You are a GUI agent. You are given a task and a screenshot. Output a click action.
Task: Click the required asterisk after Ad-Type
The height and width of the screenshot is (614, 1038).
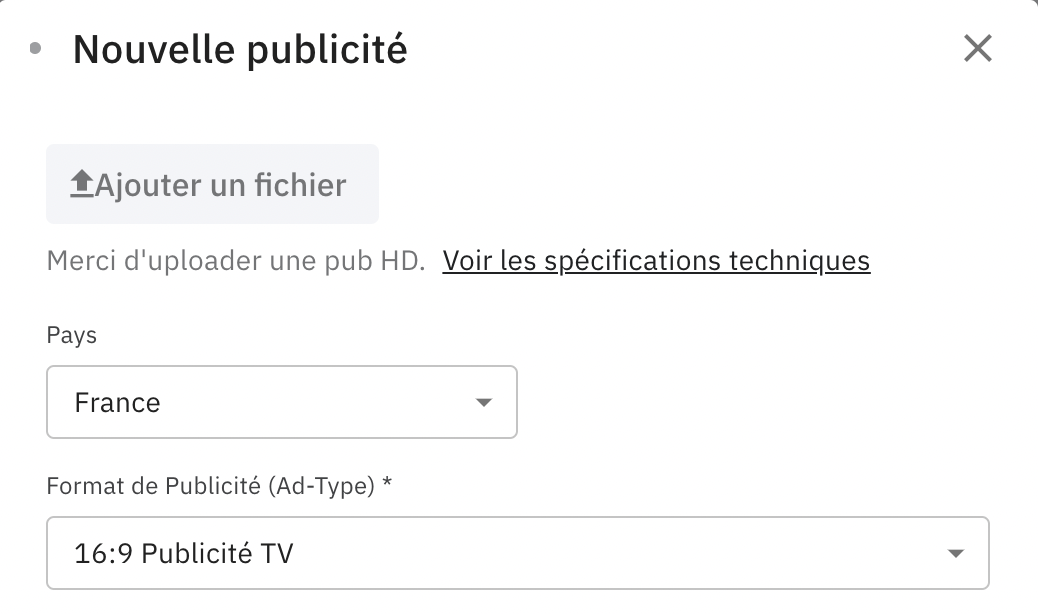387,485
